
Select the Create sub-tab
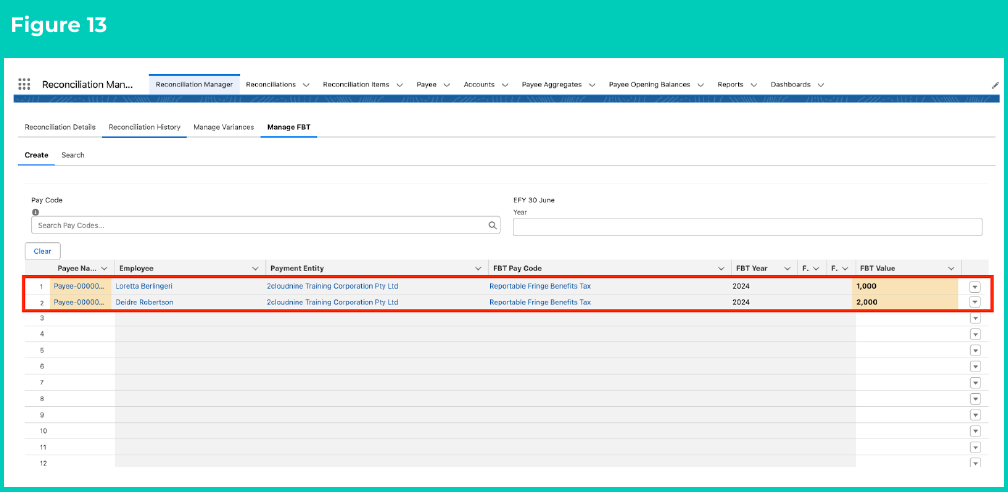[x=37, y=155]
